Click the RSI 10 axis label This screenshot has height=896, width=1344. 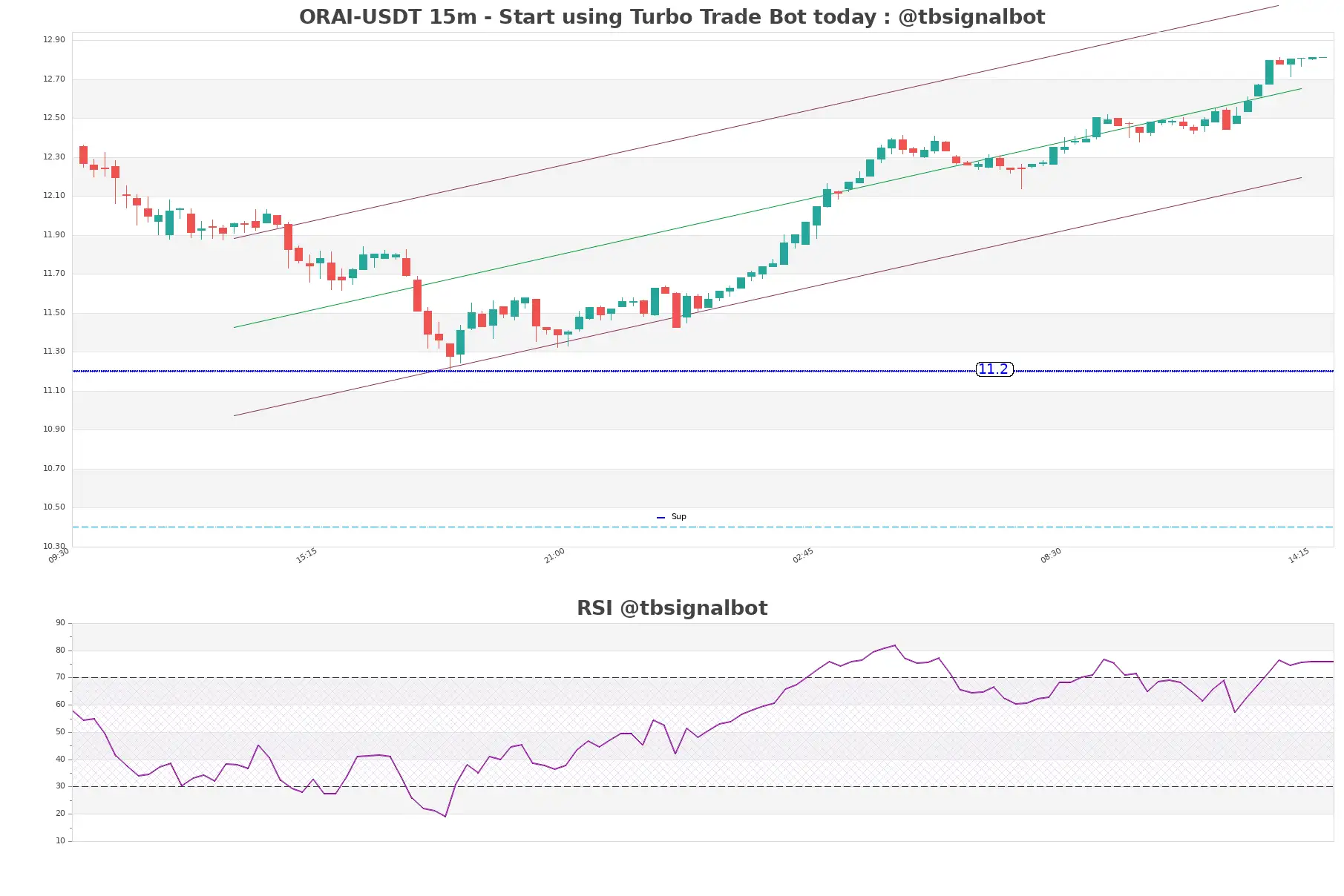click(x=60, y=841)
